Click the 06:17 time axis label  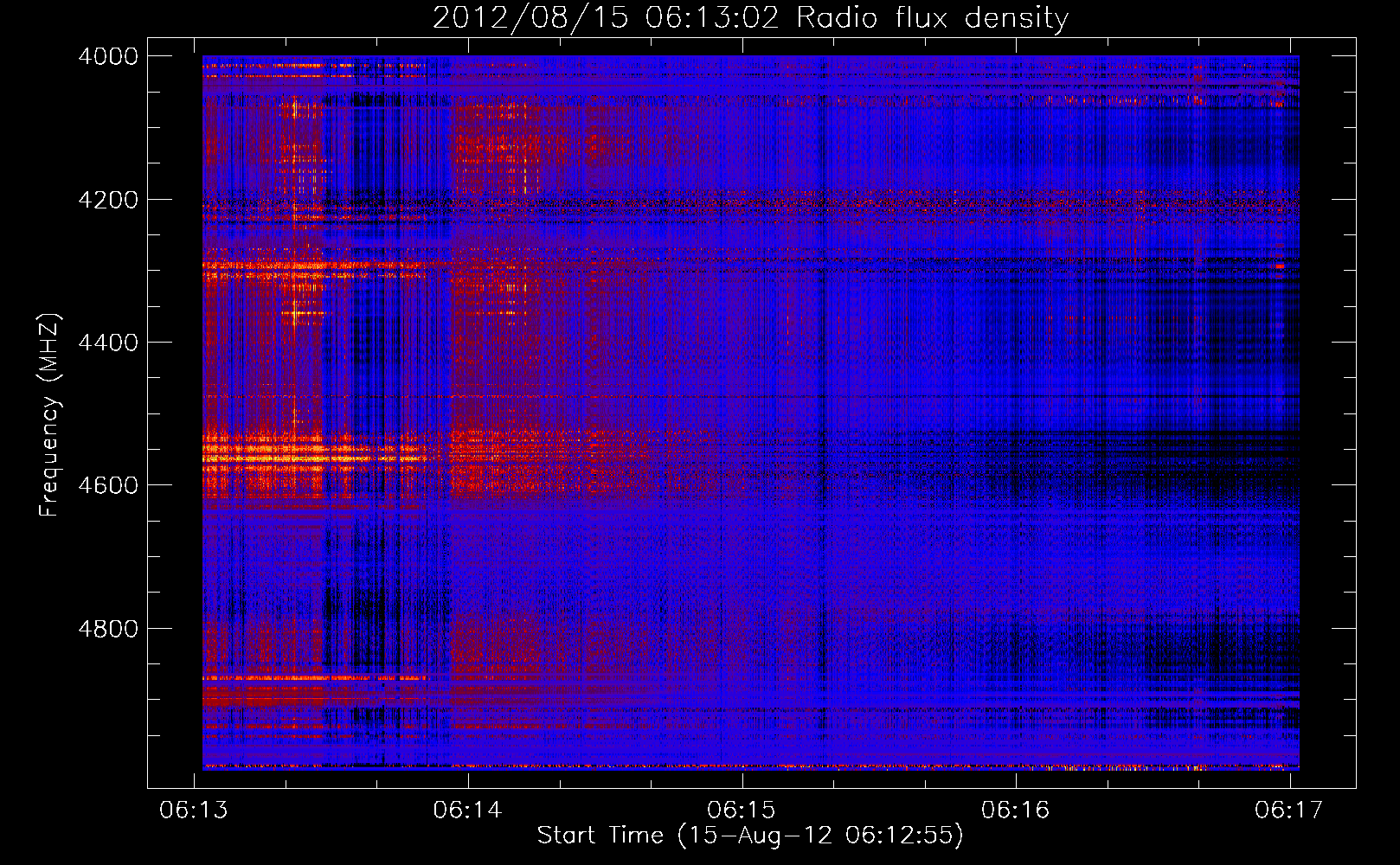tap(1289, 810)
